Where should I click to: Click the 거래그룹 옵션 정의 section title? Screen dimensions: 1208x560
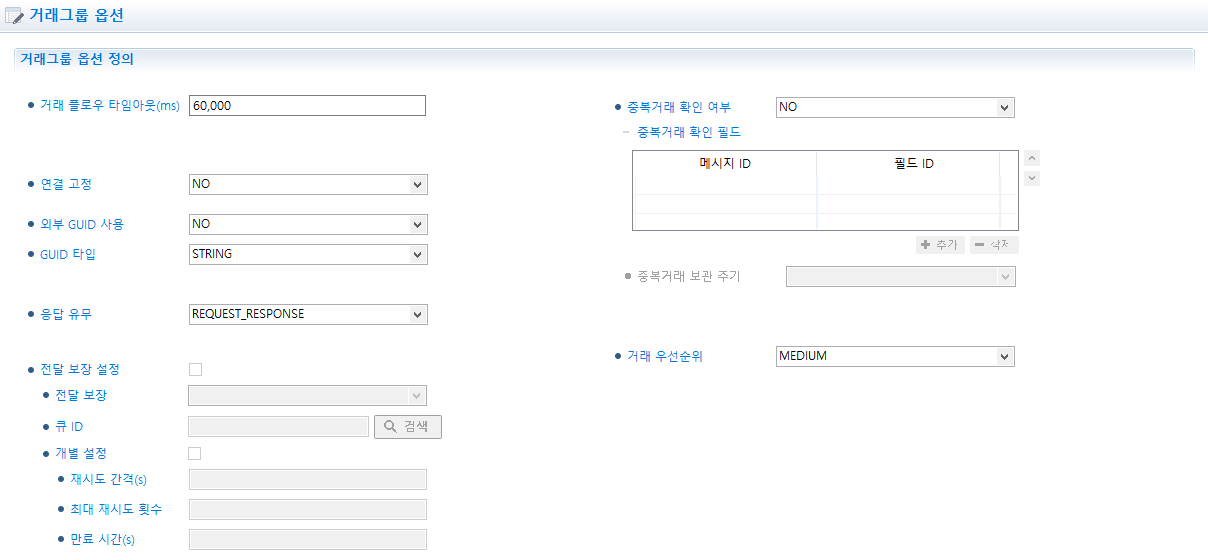coord(77,59)
